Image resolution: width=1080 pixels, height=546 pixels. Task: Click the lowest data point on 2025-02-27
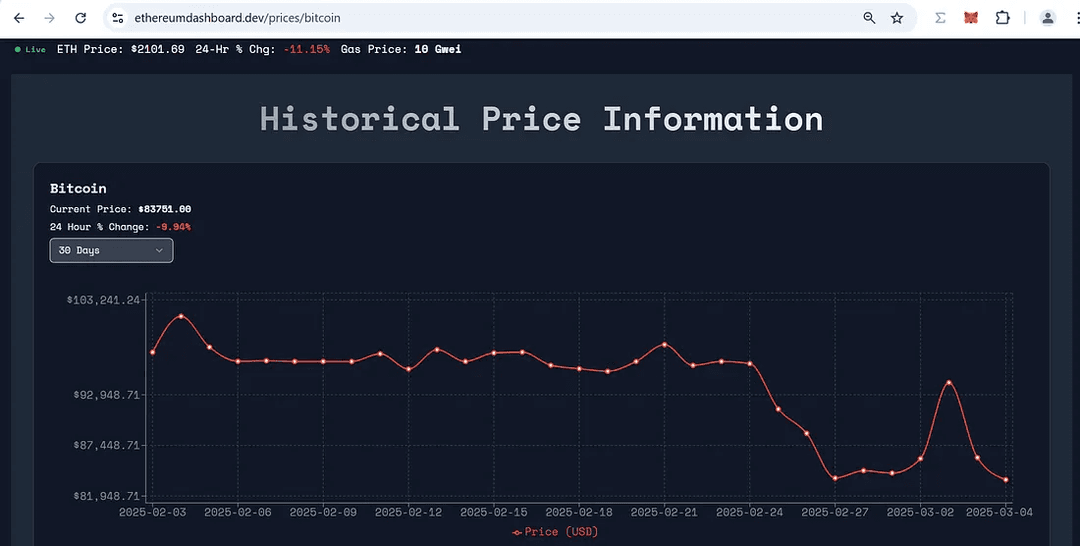click(x=835, y=478)
